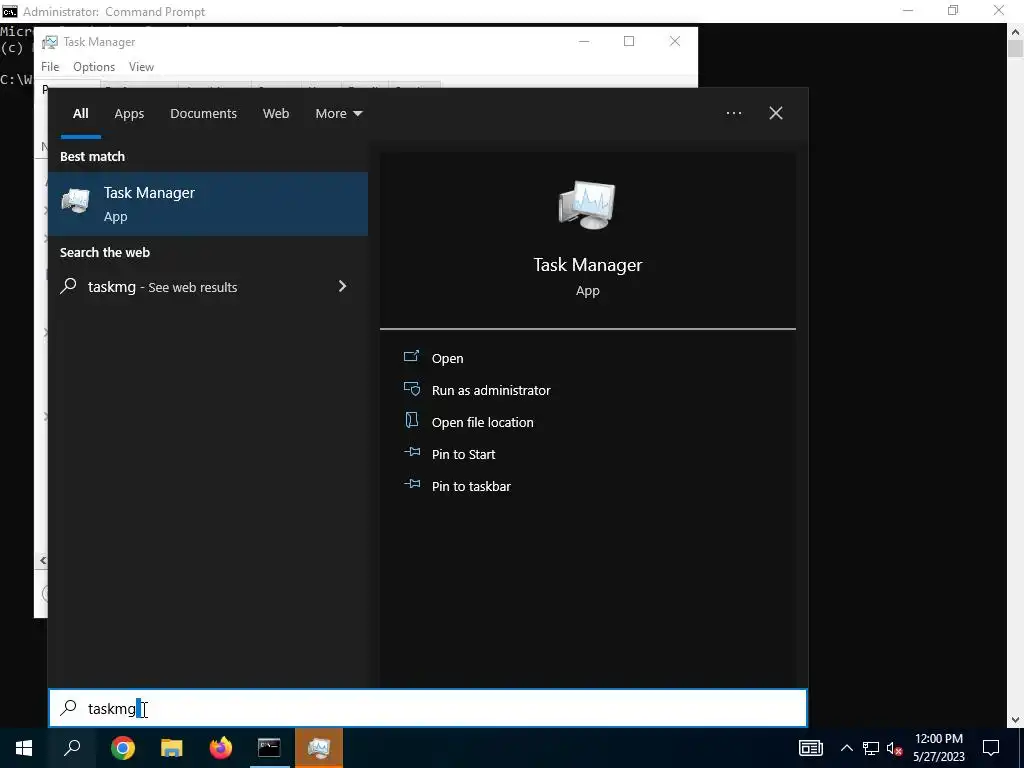Launch Firefox from the taskbar
Image resolution: width=1024 pixels, height=768 pixels.
(221, 748)
